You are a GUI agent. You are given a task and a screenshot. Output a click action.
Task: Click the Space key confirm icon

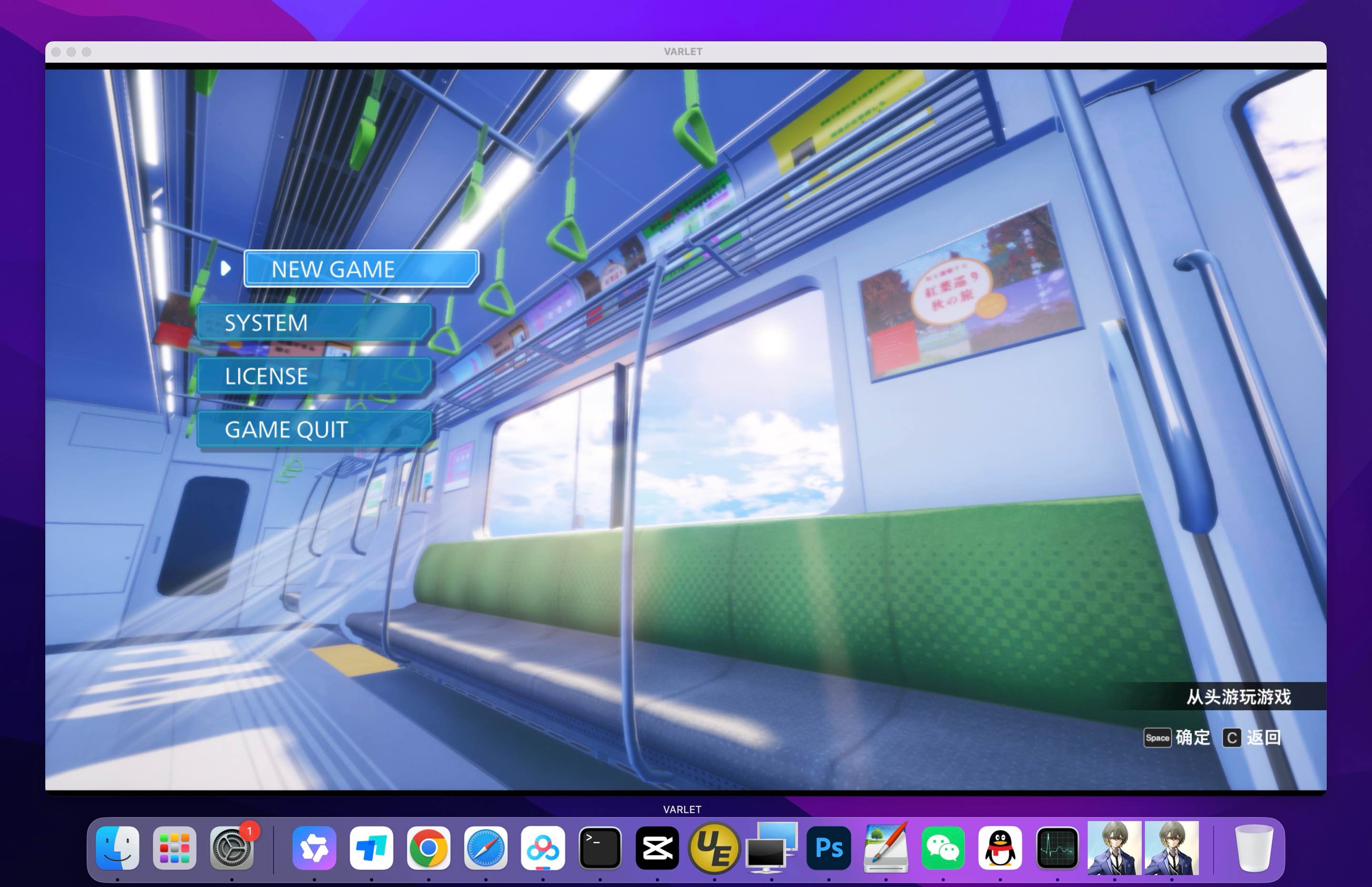click(x=1157, y=738)
